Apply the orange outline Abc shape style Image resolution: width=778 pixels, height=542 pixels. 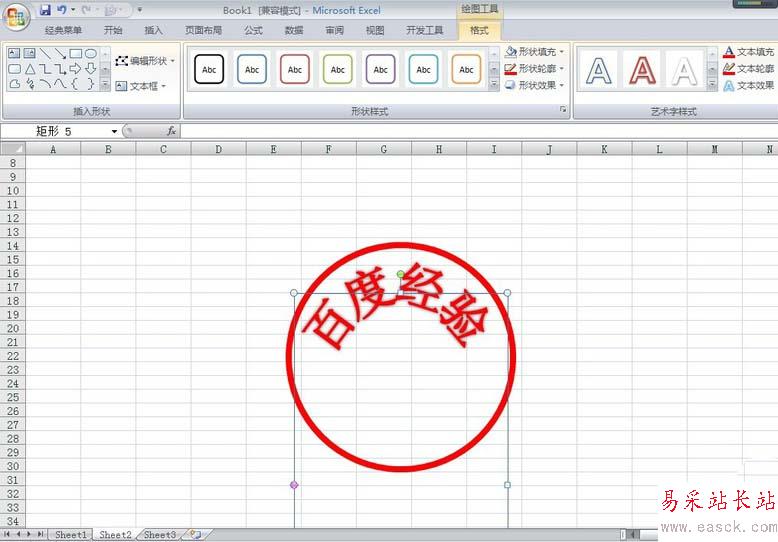click(466, 69)
